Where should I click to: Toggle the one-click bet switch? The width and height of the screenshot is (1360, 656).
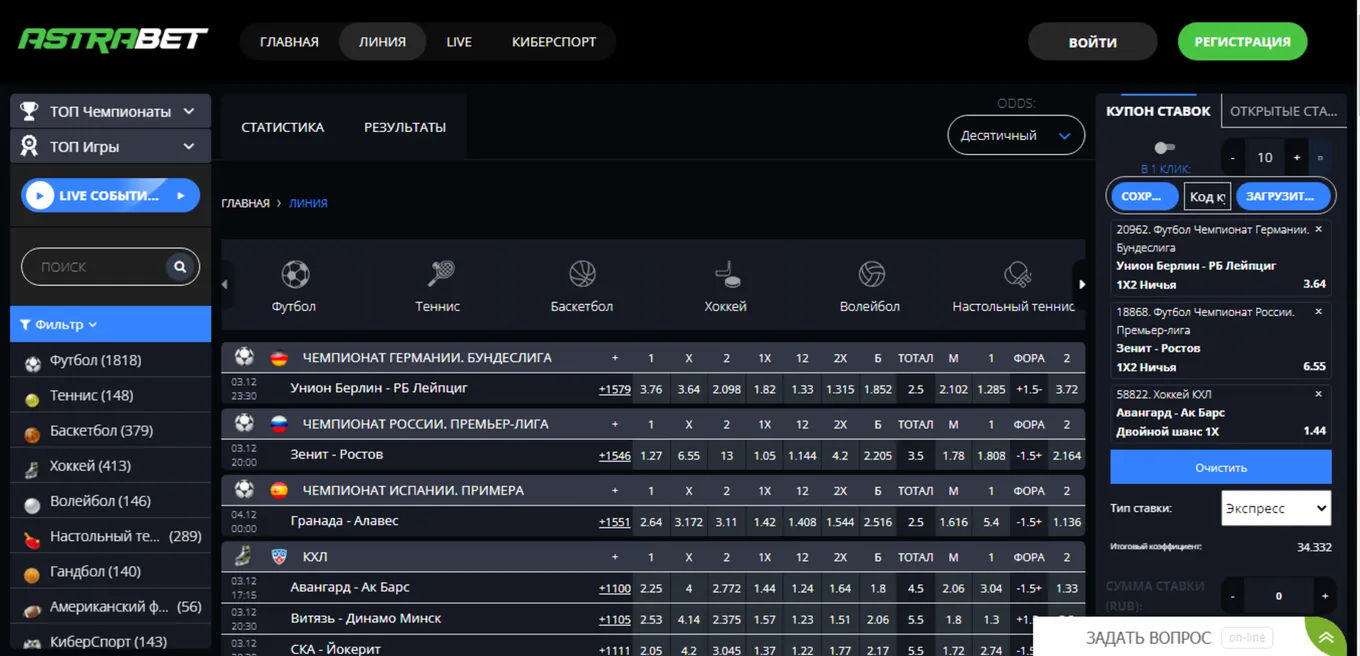click(x=1164, y=148)
